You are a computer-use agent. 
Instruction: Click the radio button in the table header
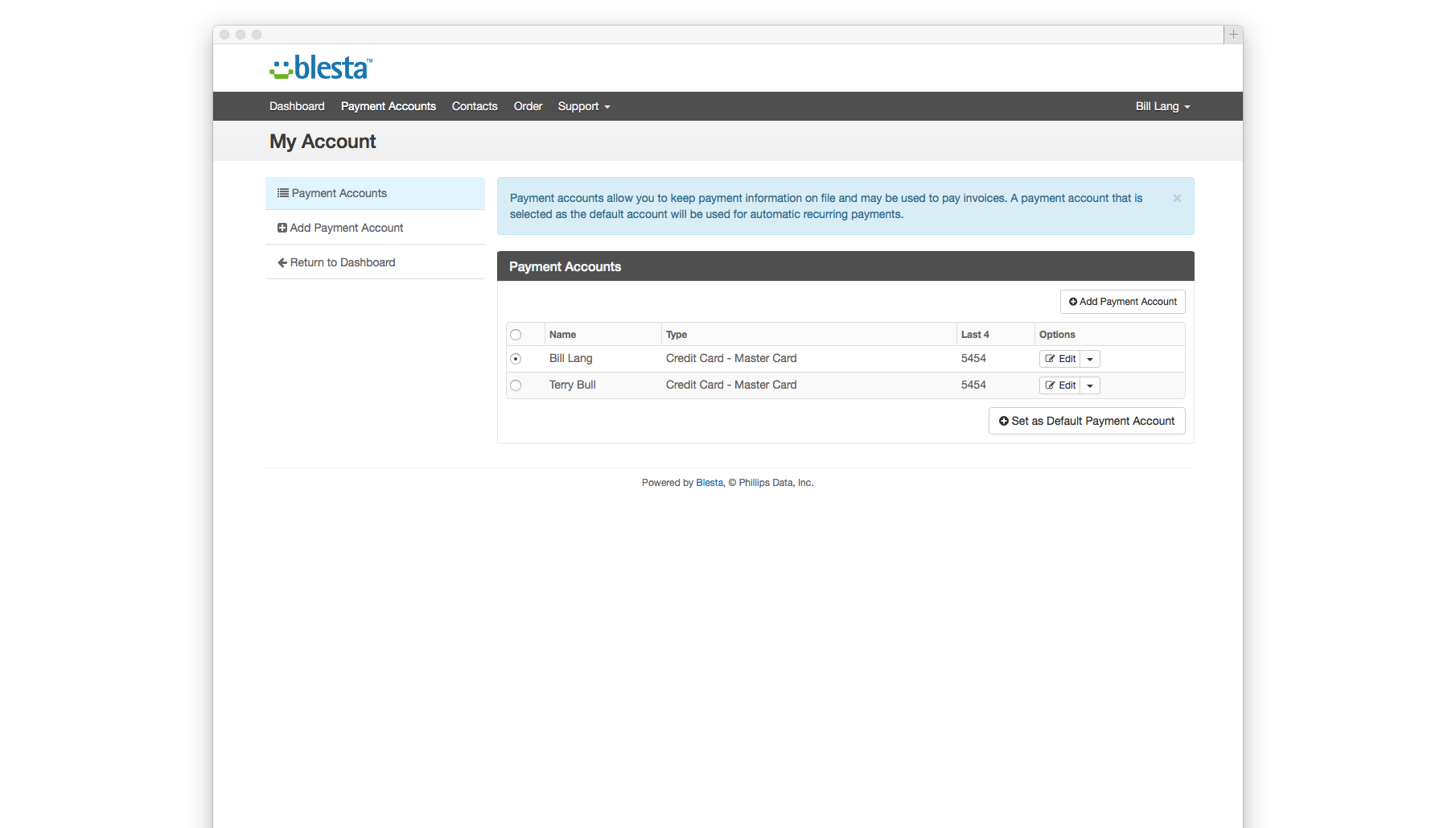pyautogui.click(x=516, y=335)
